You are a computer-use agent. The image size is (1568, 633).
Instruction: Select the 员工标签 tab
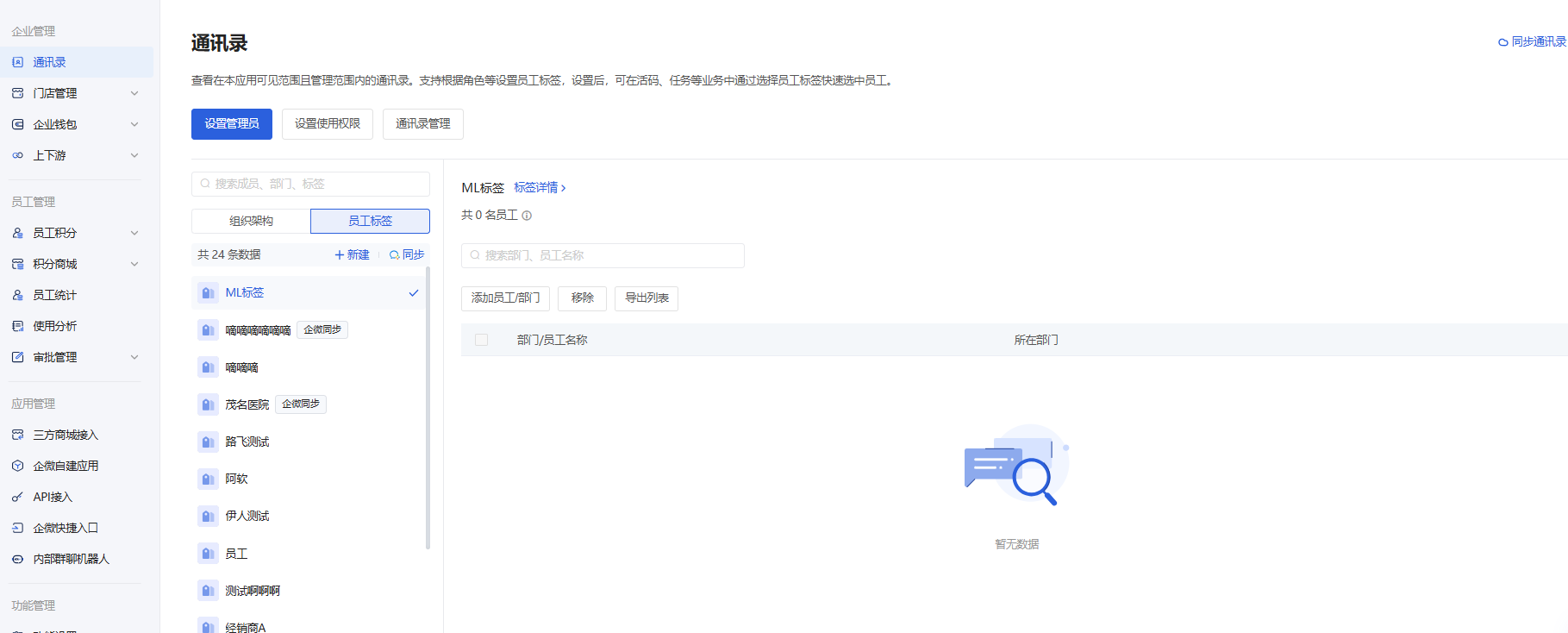[370, 221]
